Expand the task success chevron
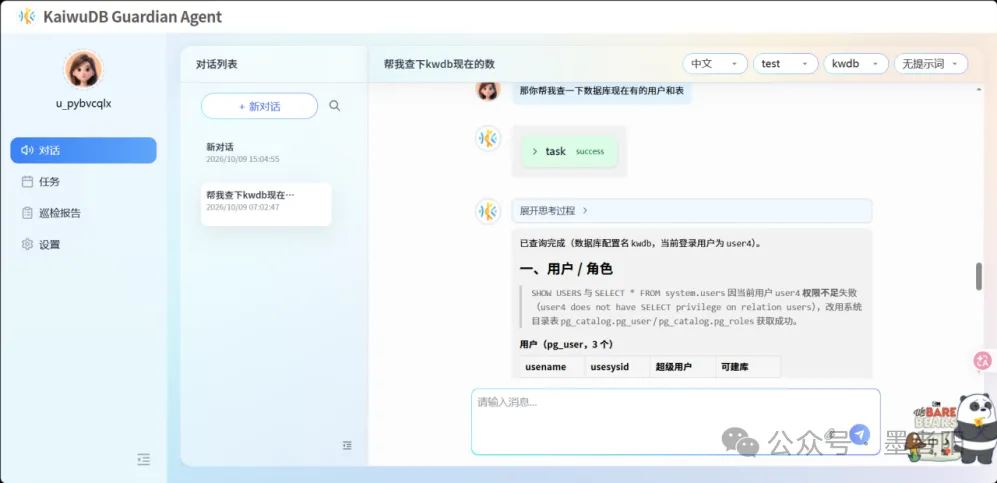This screenshot has height=483, width=997. 535,151
